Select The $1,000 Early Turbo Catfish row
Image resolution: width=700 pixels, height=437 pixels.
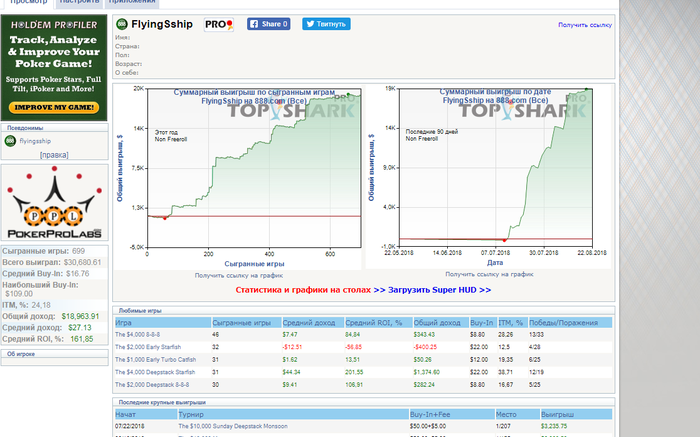363,360
